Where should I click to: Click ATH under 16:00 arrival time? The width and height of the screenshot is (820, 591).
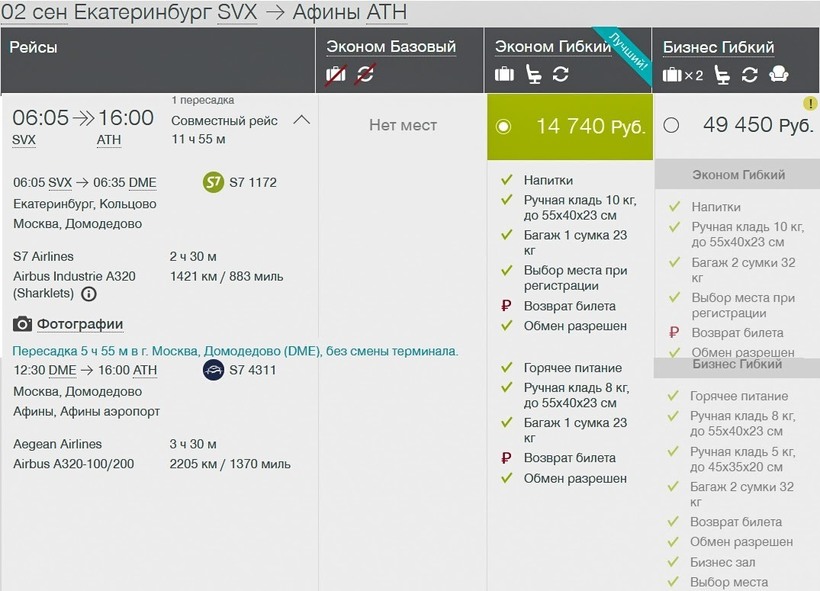point(109,140)
